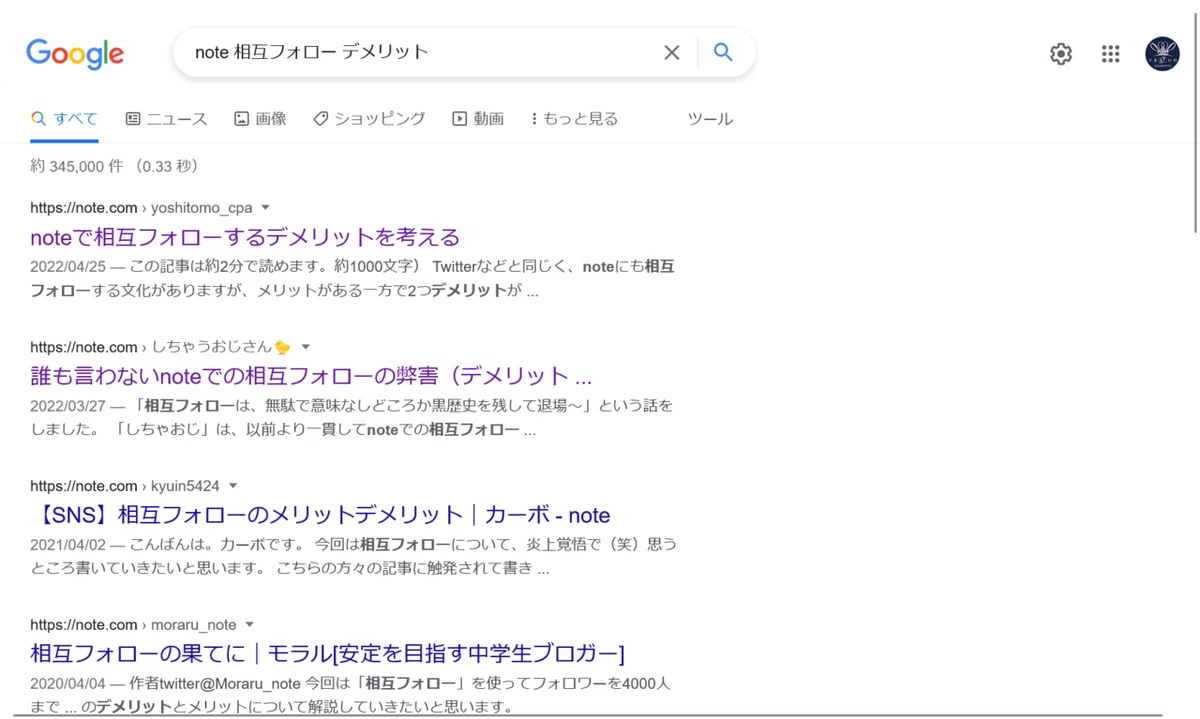Click the blue magnifier search button
Viewport: 1200px width, 719px height.
(723, 53)
